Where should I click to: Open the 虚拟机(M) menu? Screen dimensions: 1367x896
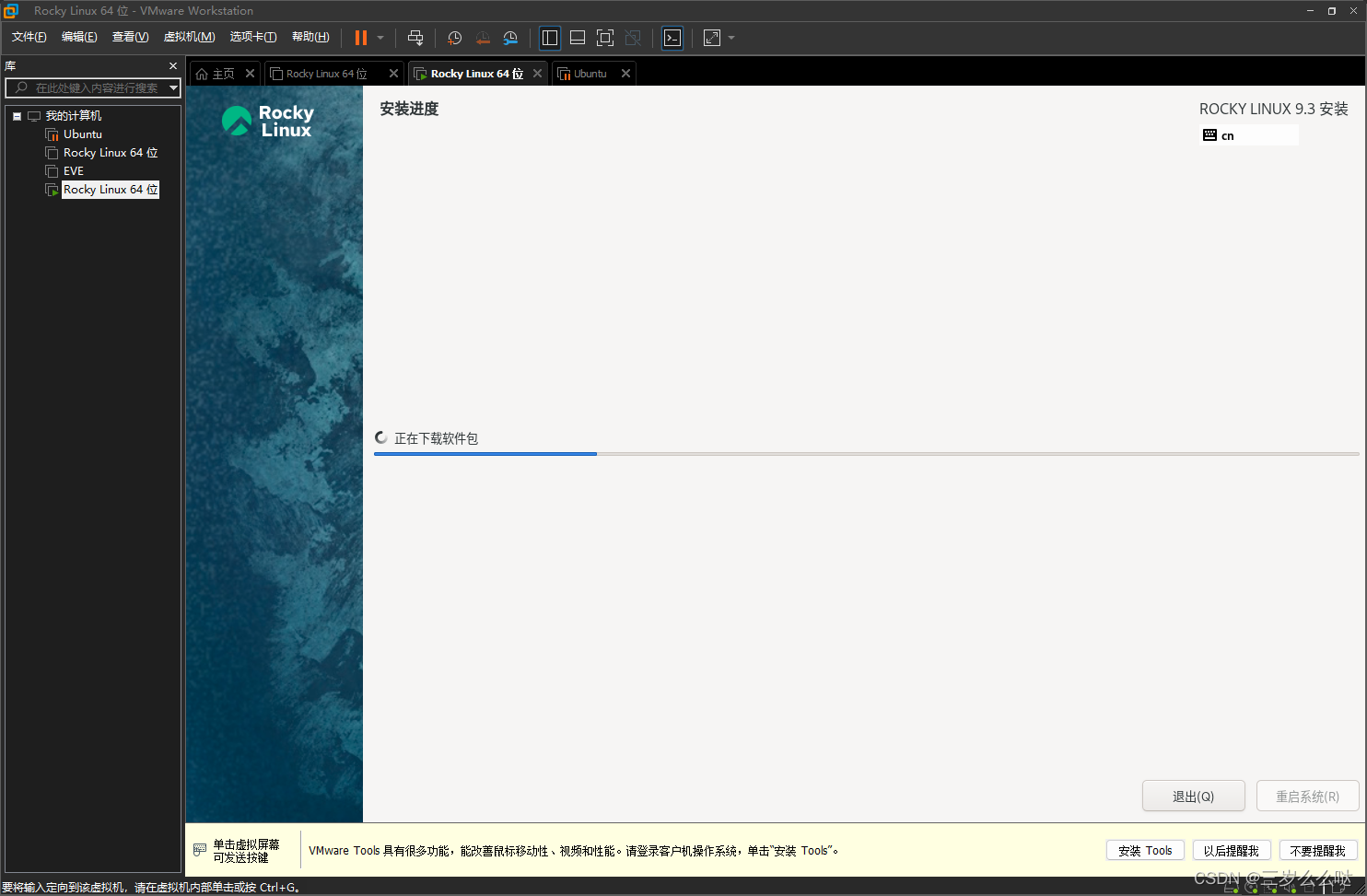coord(189,37)
